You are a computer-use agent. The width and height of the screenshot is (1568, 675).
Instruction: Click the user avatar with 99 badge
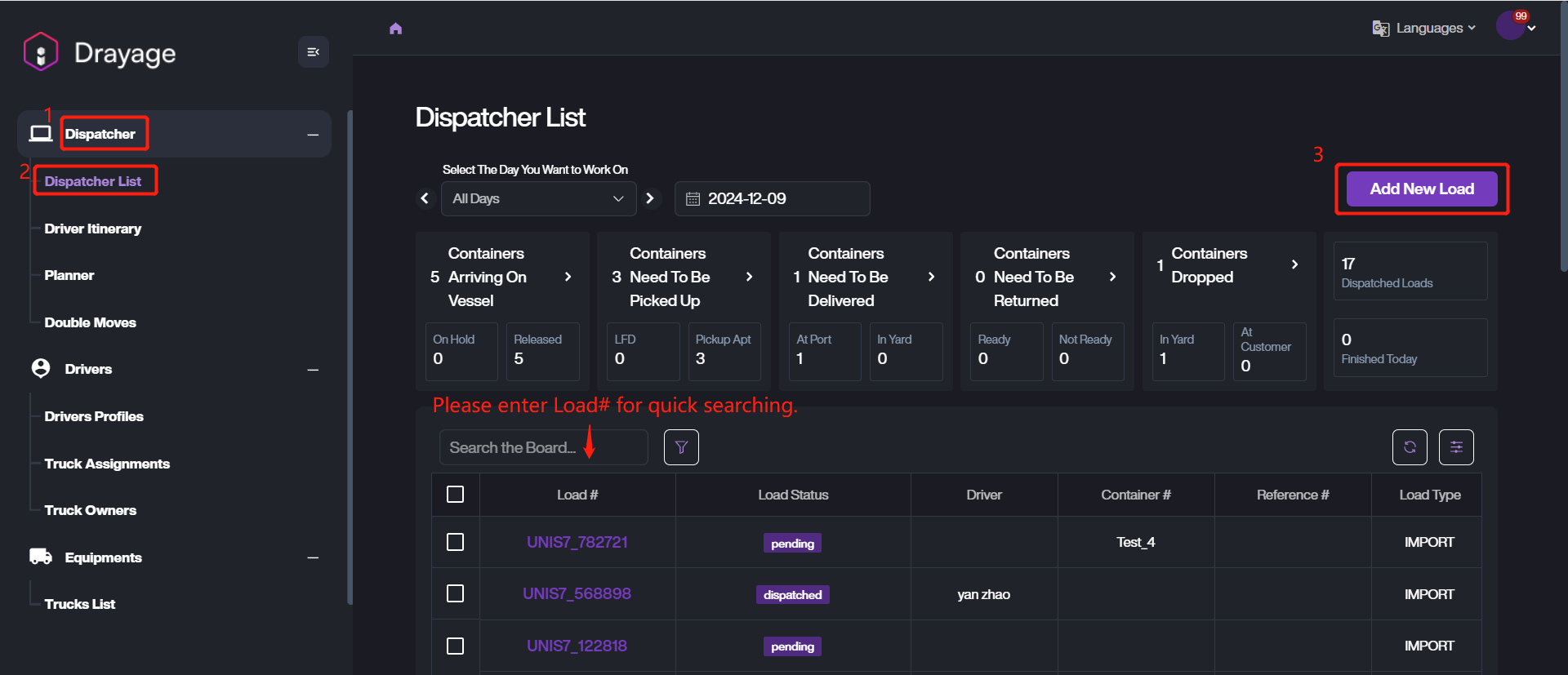[1510, 26]
